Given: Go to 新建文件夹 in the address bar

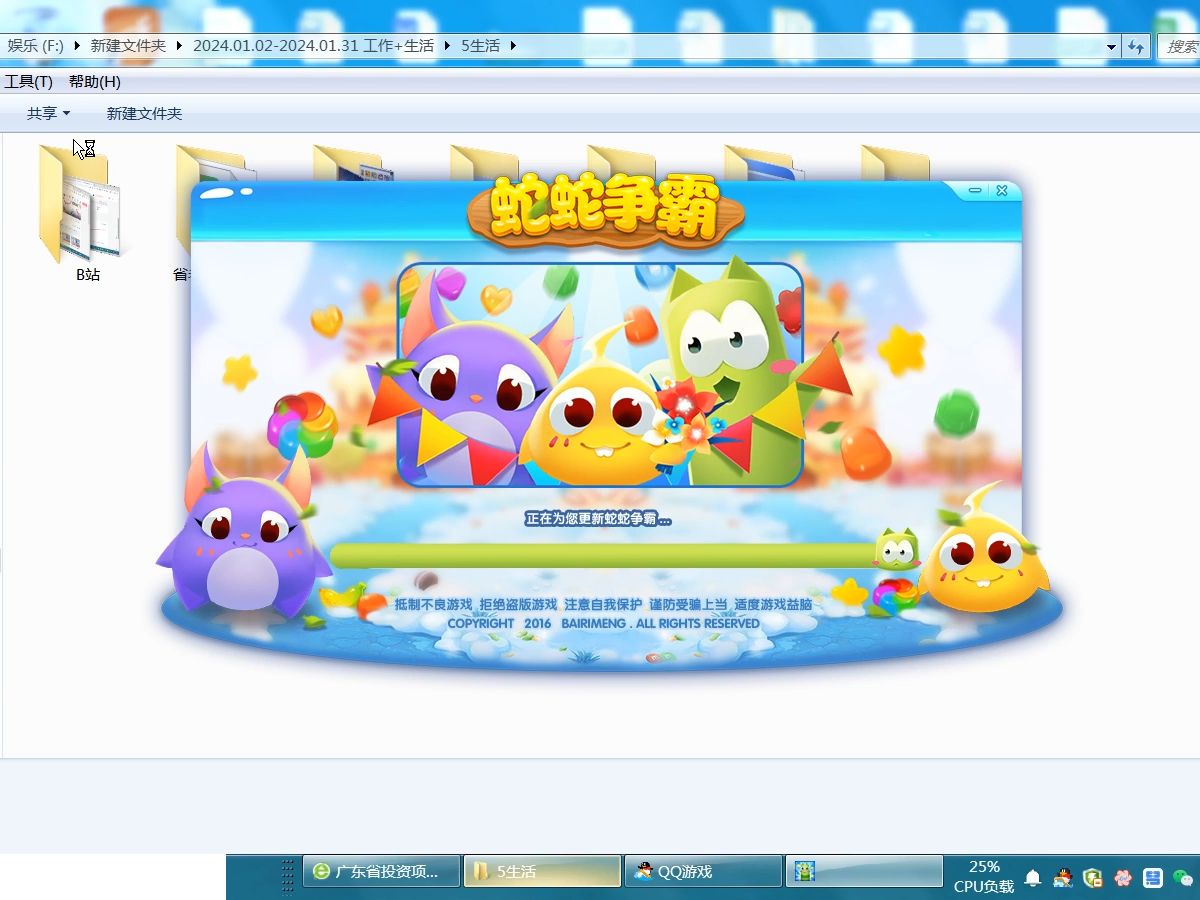Looking at the screenshot, I should pos(128,46).
